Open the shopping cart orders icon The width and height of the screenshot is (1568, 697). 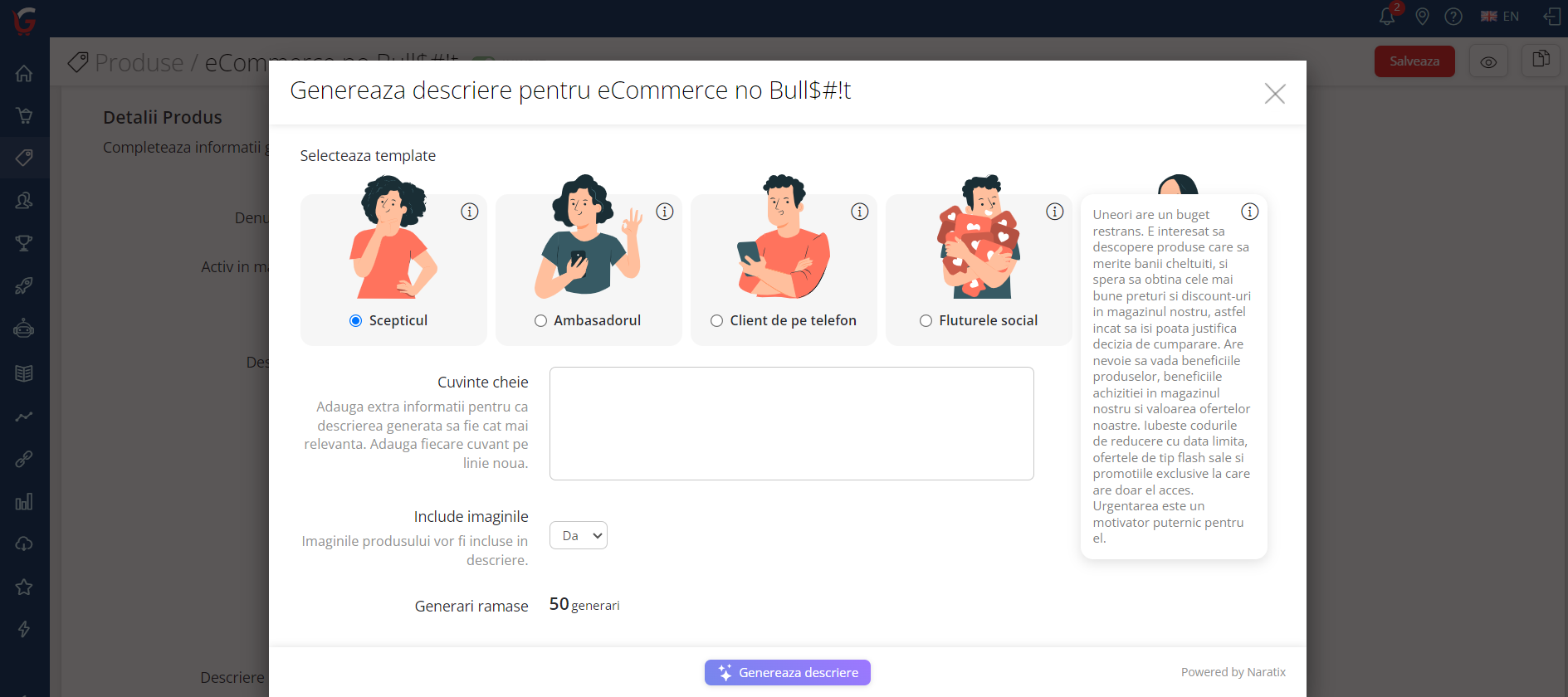click(x=24, y=115)
